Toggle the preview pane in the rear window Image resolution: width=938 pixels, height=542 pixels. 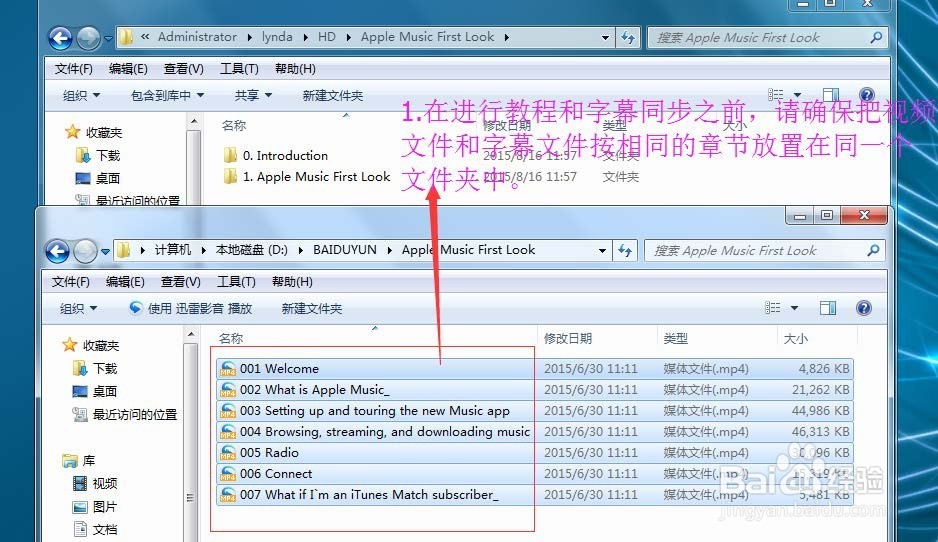(831, 95)
